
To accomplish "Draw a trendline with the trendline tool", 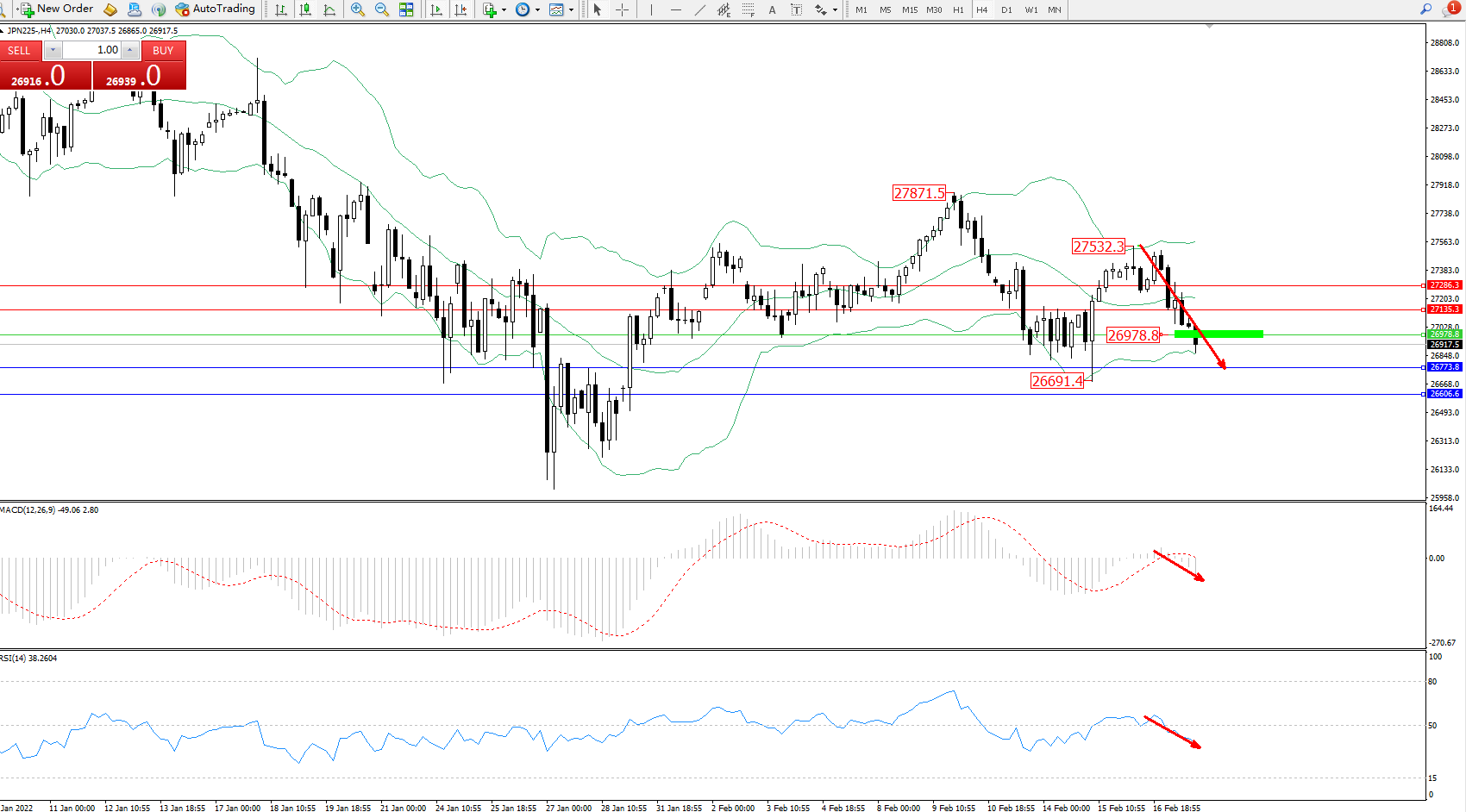I will pos(699,9).
